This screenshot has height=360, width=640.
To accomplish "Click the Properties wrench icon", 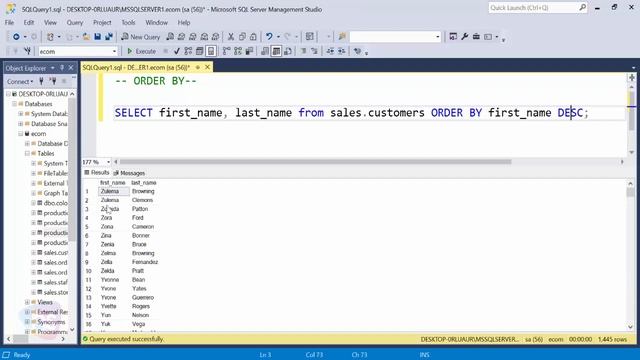I will tap(464, 37).
